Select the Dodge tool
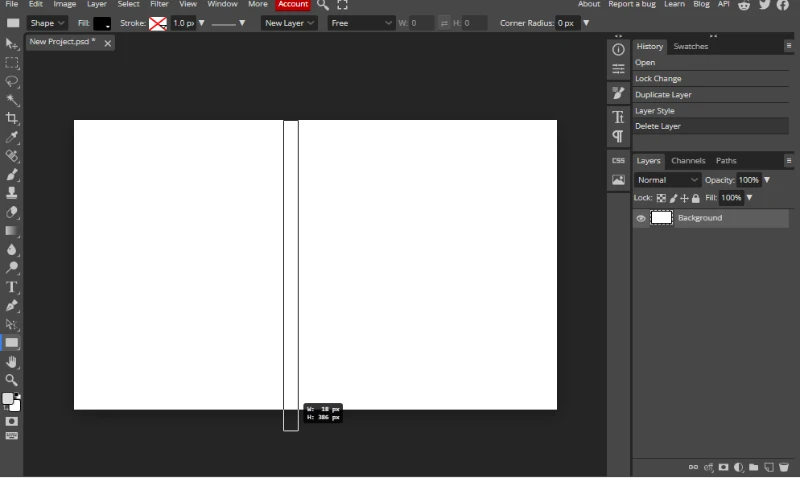The image size is (800, 478). click(11, 268)
